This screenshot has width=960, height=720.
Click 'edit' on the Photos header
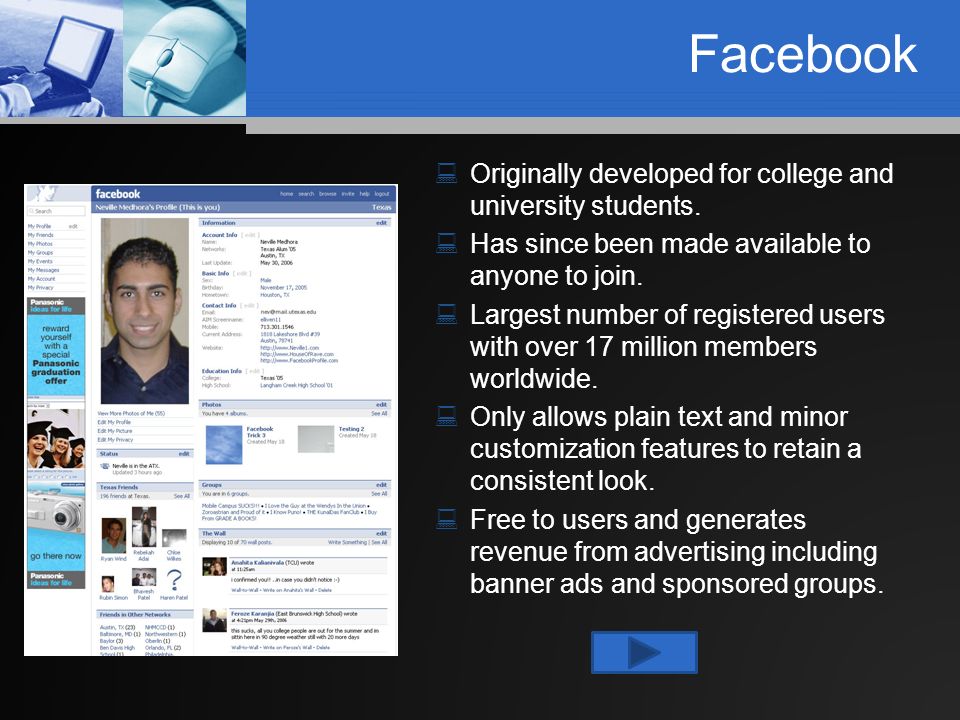[x=381, y=405]
